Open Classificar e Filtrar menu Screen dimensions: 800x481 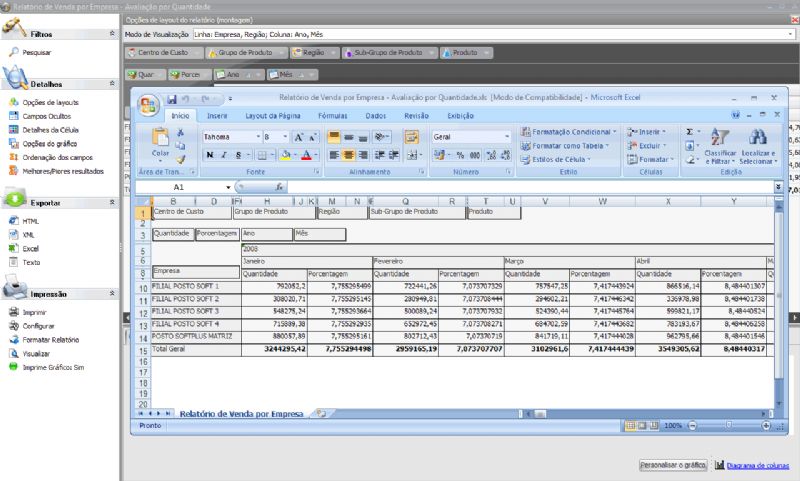click(720, 146)
